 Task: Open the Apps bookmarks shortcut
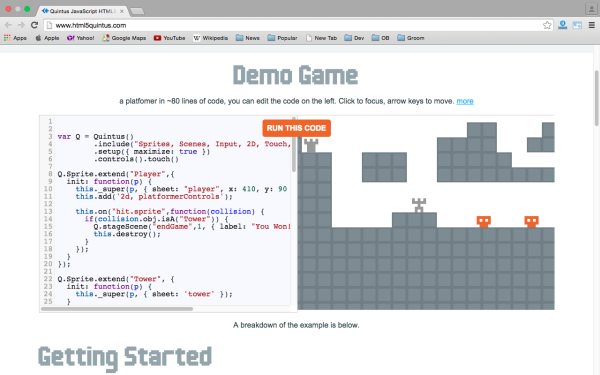click(15, 38)
